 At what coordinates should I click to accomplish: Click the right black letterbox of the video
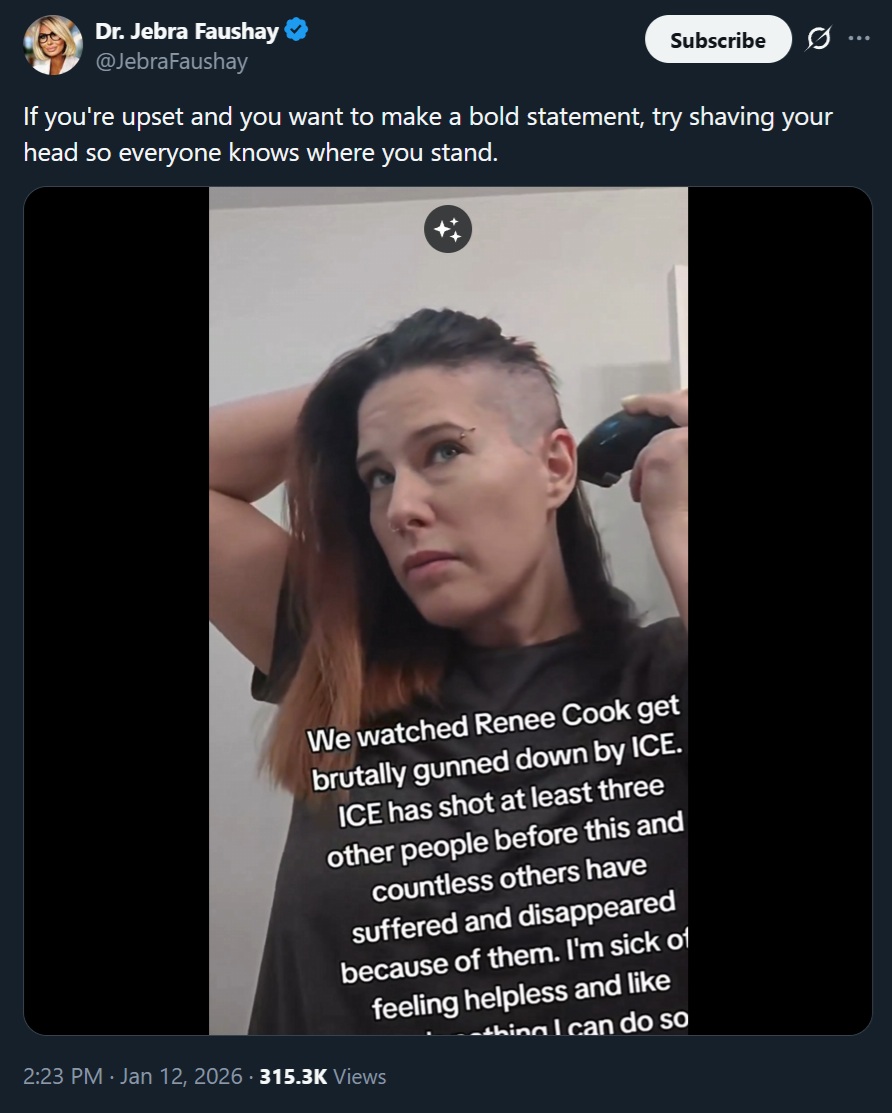click(779, 610)
